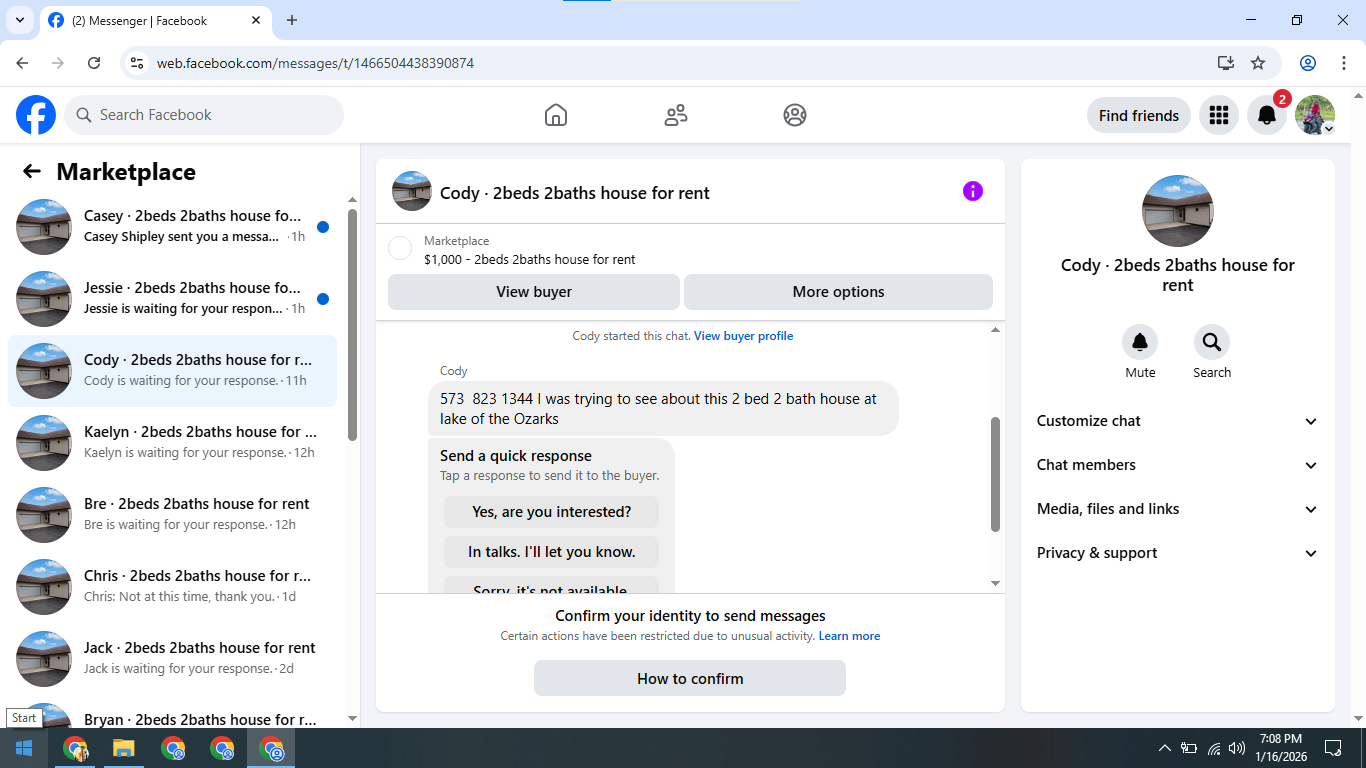
Task: Click the install app icon in address bar
Action: [x=1226, y=63]
